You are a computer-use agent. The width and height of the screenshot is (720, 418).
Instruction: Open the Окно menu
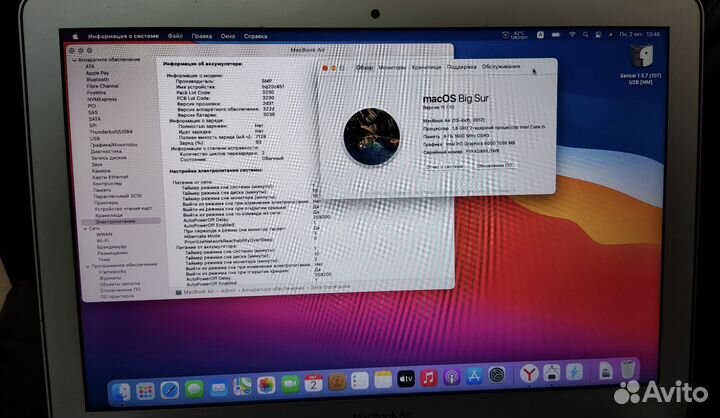click(228, 36)
